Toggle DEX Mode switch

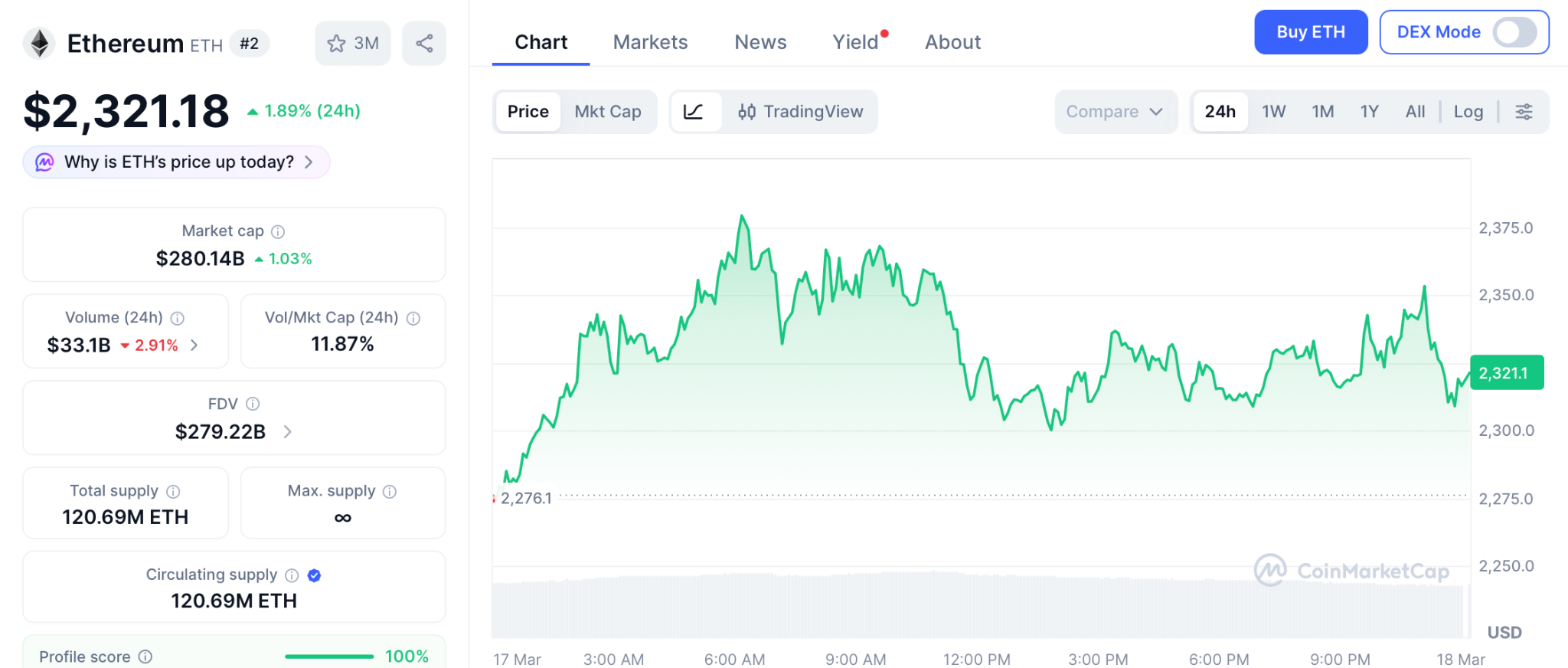coord(1514,32)
